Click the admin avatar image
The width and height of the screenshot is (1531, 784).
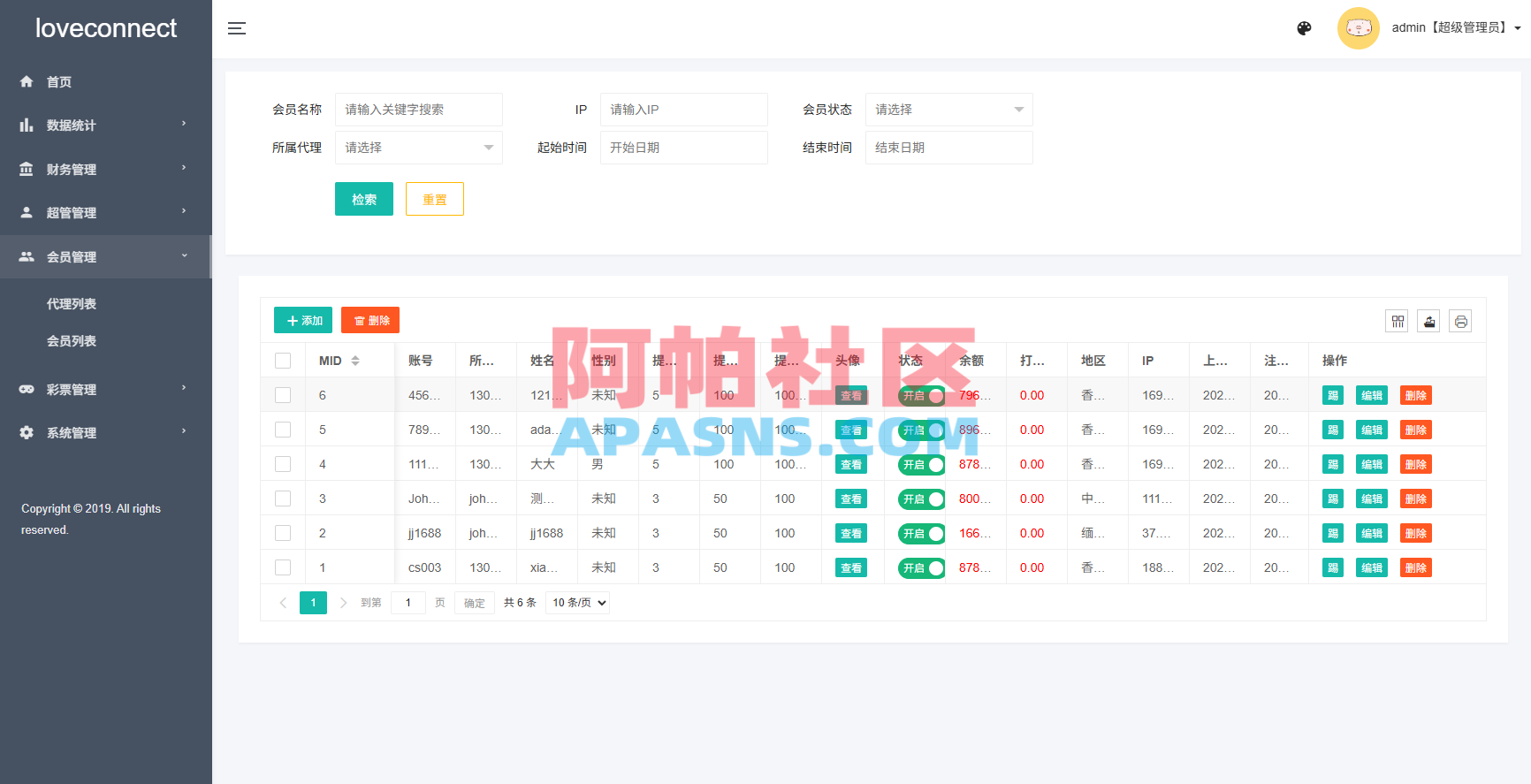[x=1359, y=28]
